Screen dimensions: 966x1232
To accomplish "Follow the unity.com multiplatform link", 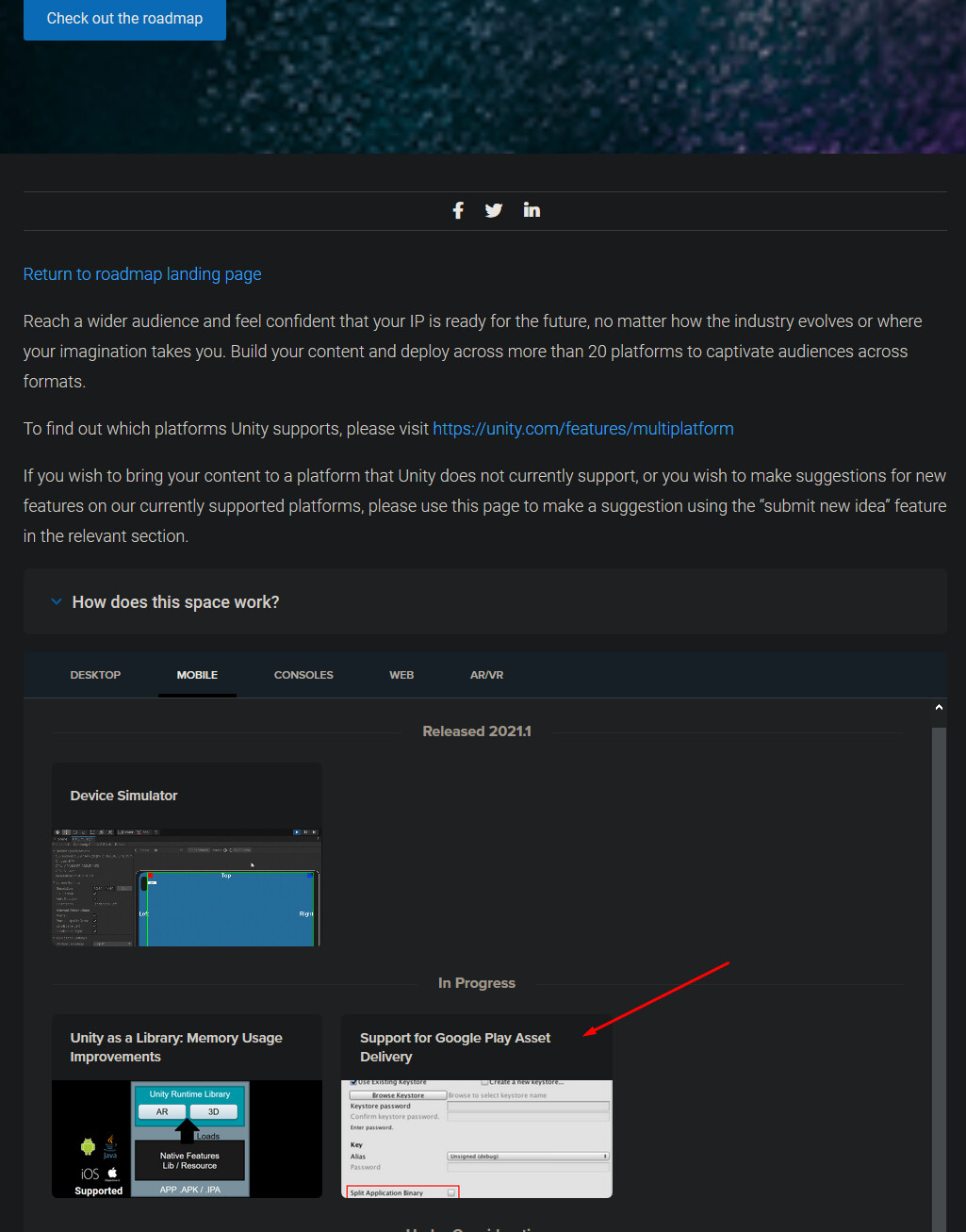I will pos(583,428).
